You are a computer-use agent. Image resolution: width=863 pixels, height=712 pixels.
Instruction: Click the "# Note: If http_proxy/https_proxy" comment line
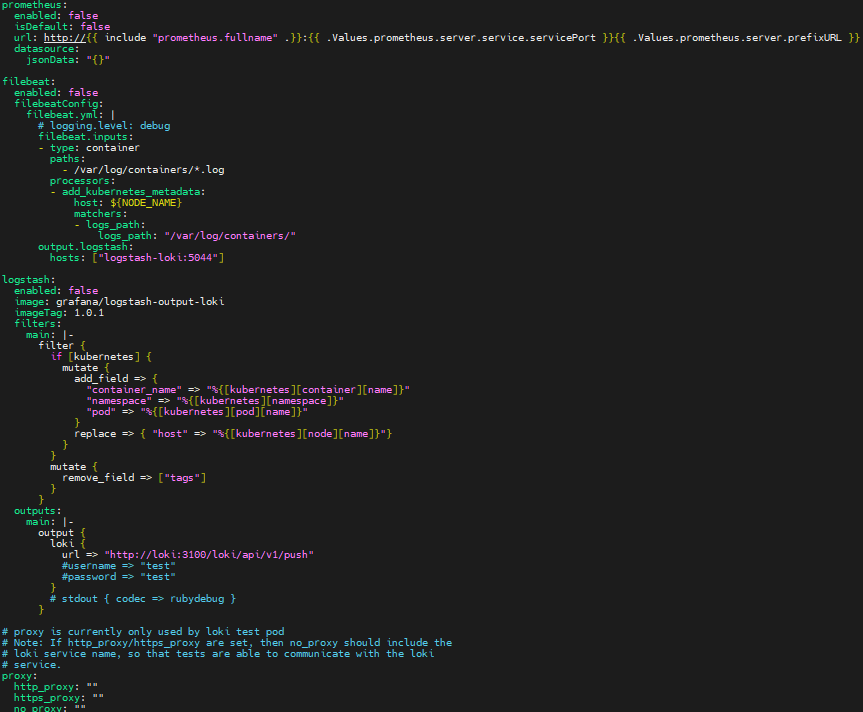[x=227, y=643]
